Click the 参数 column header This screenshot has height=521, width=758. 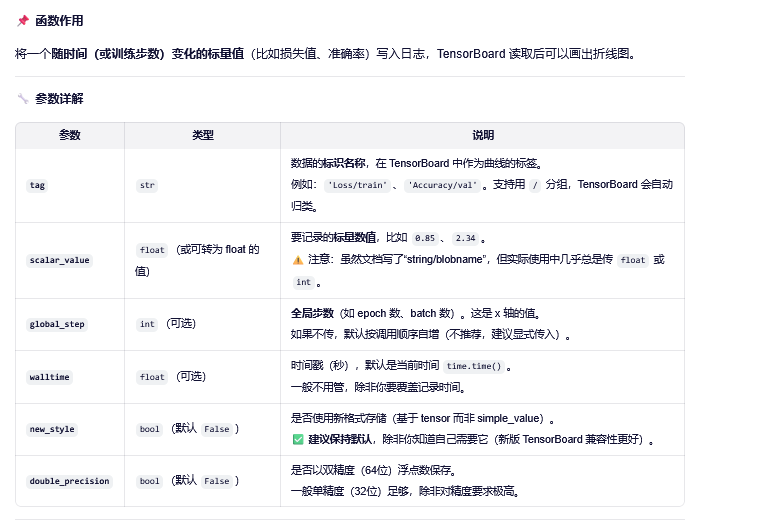pyautogui.click(x=70, y=135)
